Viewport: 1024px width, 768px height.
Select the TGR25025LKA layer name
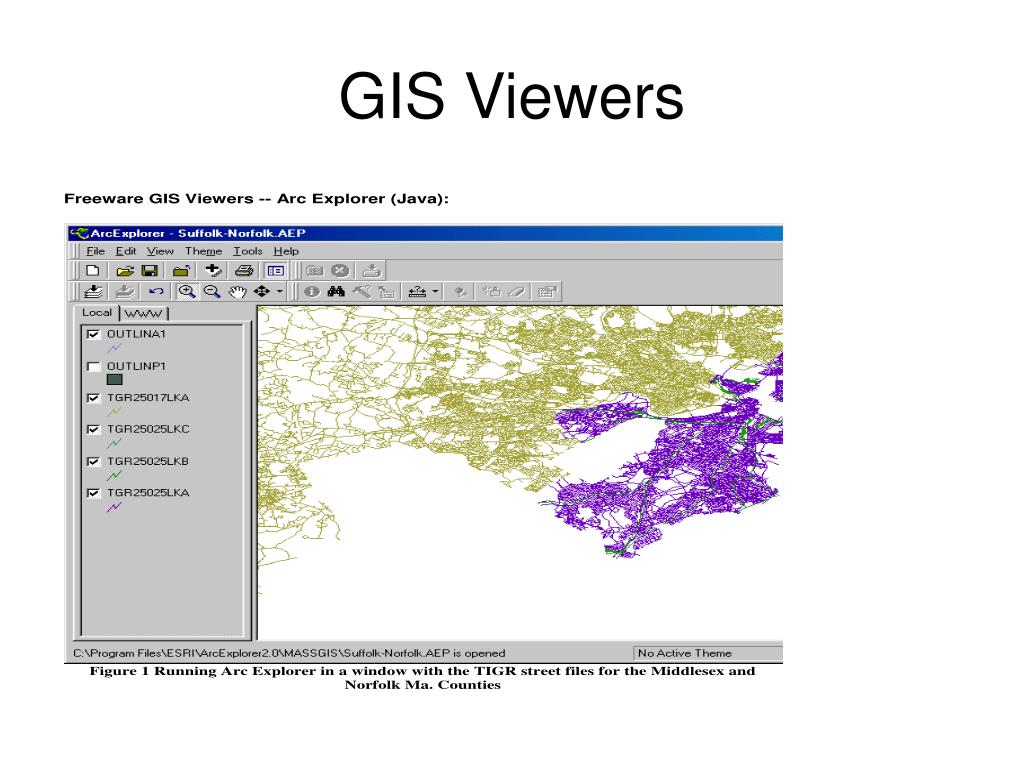pos(148,492)
